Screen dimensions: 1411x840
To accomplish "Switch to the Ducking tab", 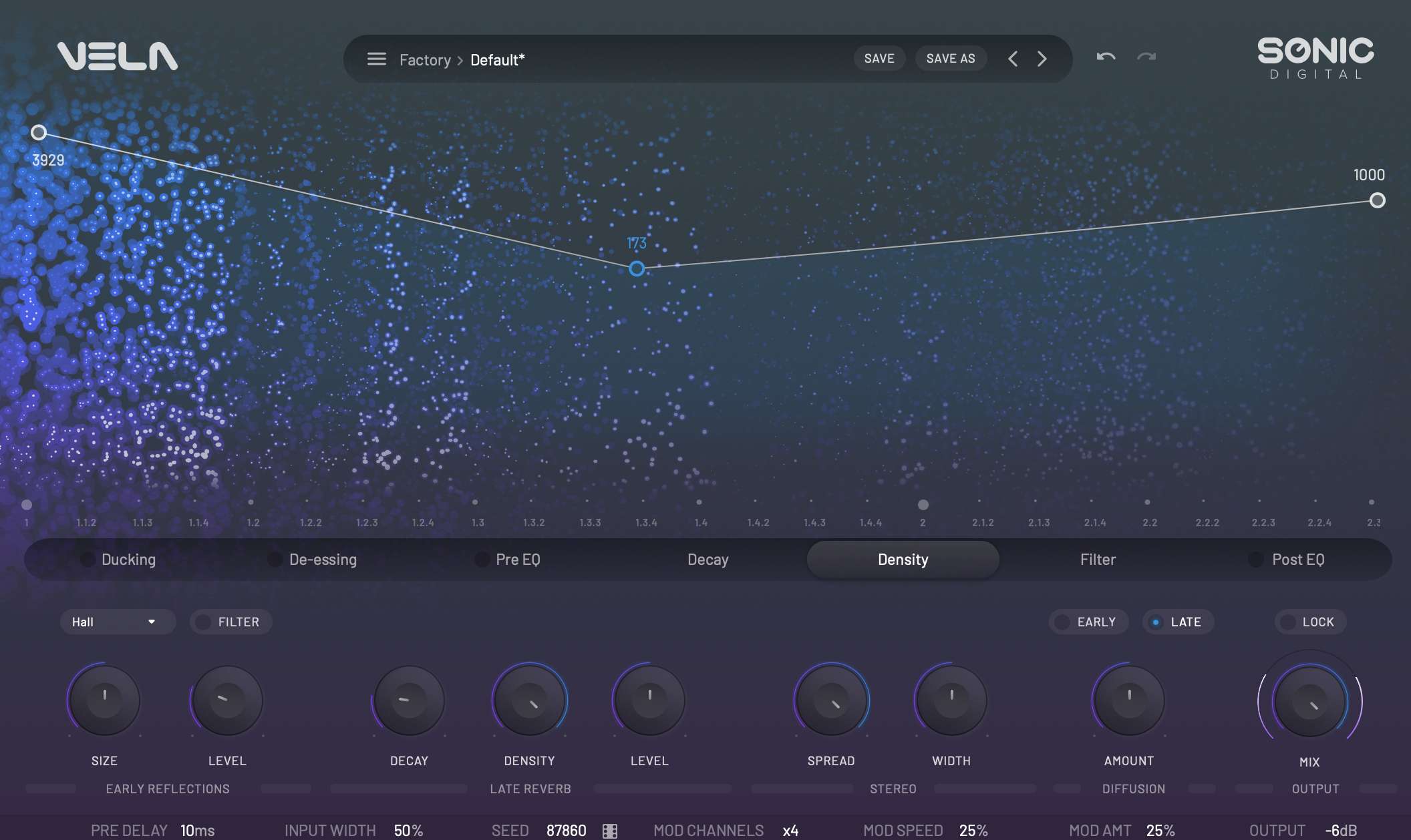I will click(128, 560).
